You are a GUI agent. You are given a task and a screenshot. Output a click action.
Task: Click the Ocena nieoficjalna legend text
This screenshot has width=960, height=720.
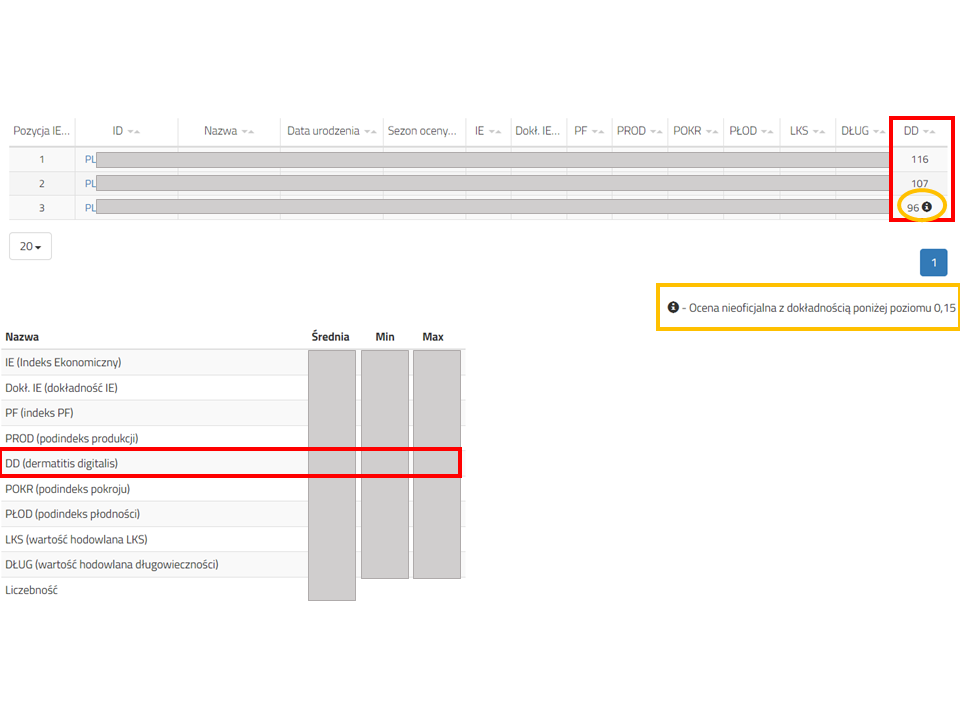pyautogui.click(x=822, y=307)
